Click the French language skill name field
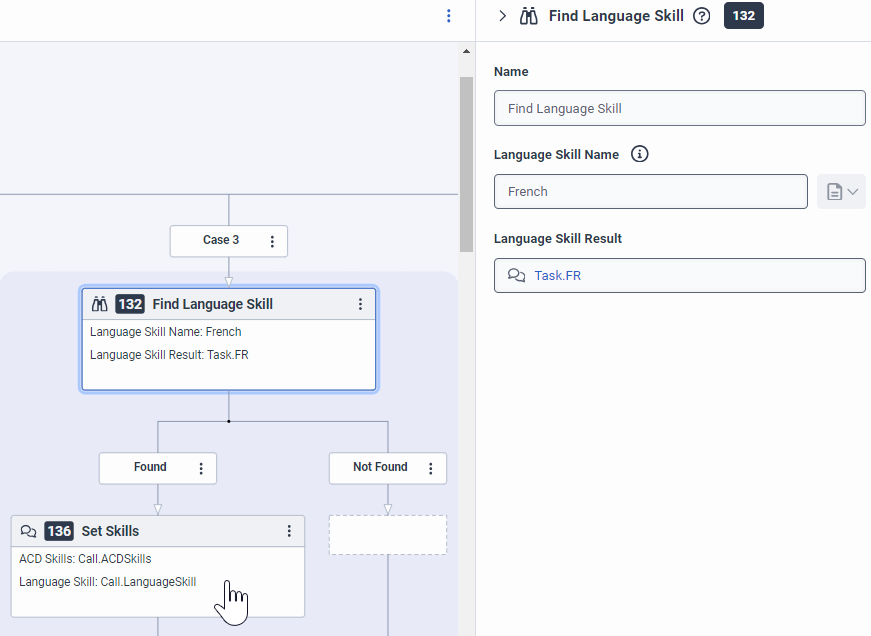 click(650, 192)
